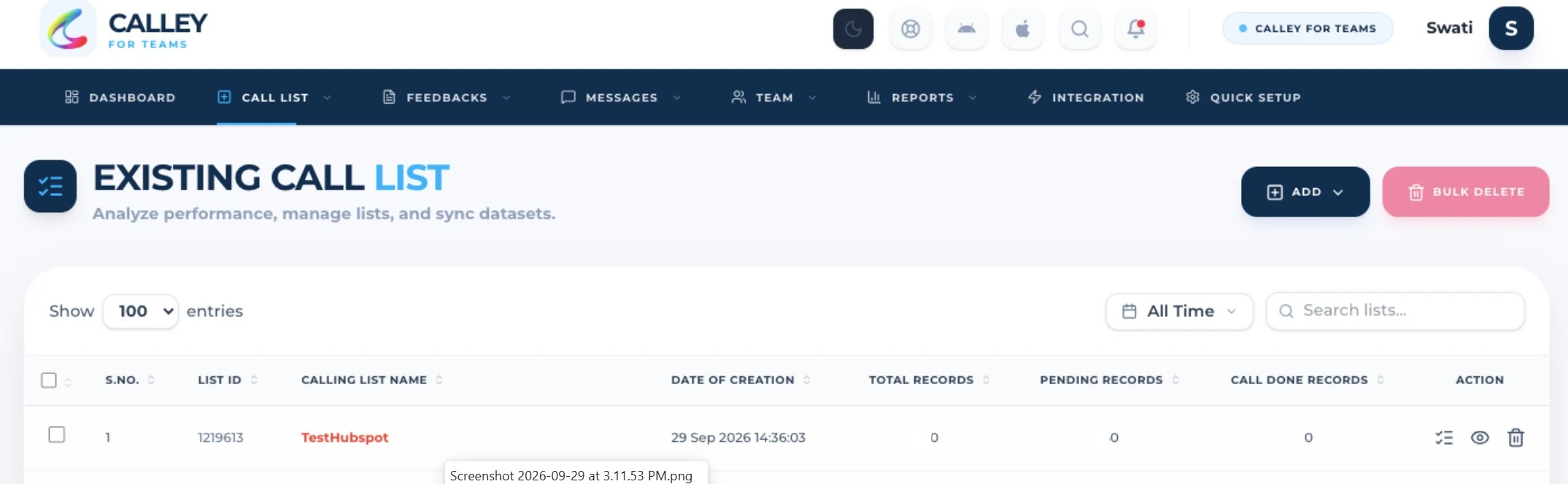Expand the Reports chevron
The height and width of the screenshot is (484, 1568).
click(973, 98)
